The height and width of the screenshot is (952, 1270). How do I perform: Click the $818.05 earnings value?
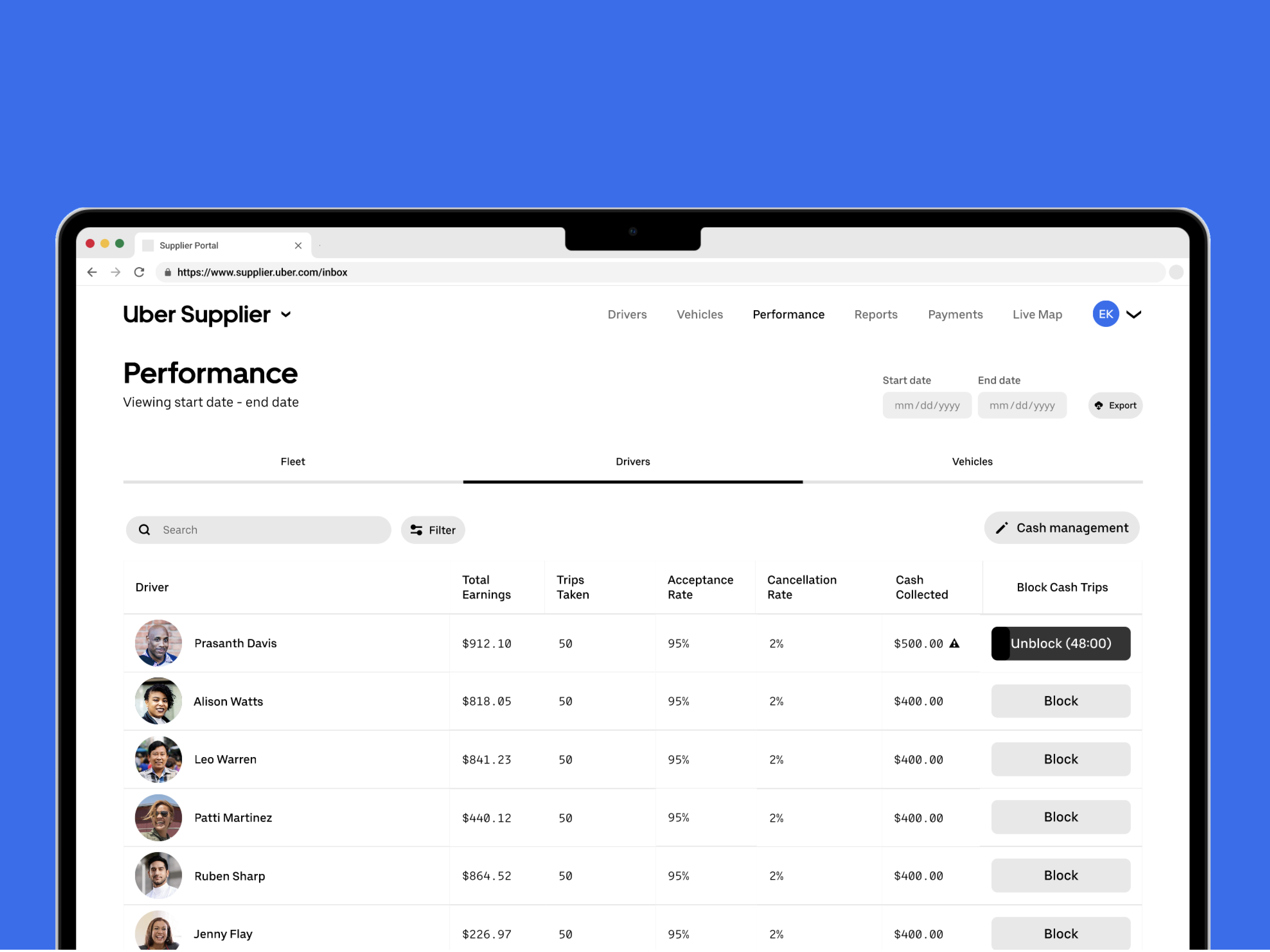click(x=487, y=702)
